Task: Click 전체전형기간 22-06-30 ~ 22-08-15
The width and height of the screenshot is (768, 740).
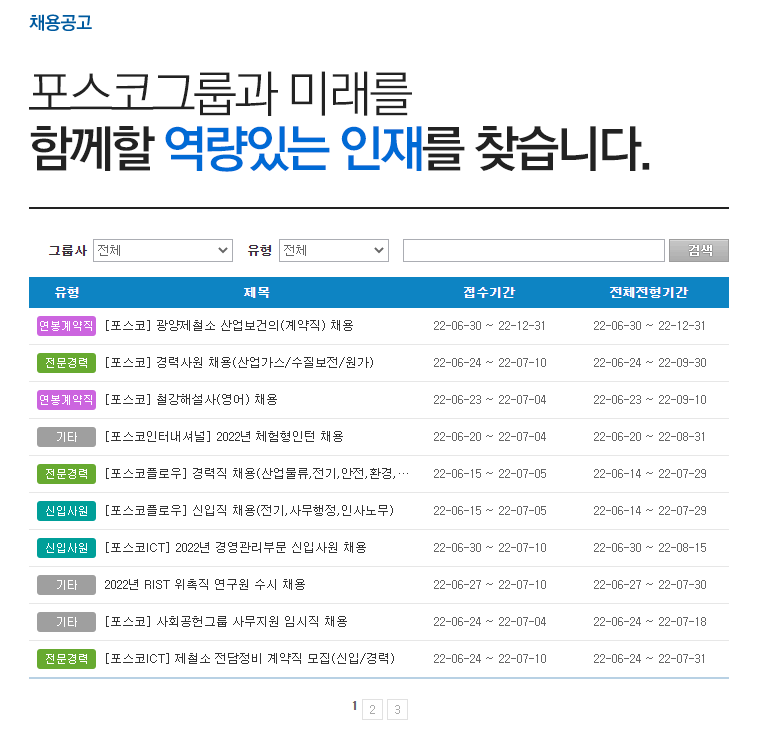Action: coord(649,548)
